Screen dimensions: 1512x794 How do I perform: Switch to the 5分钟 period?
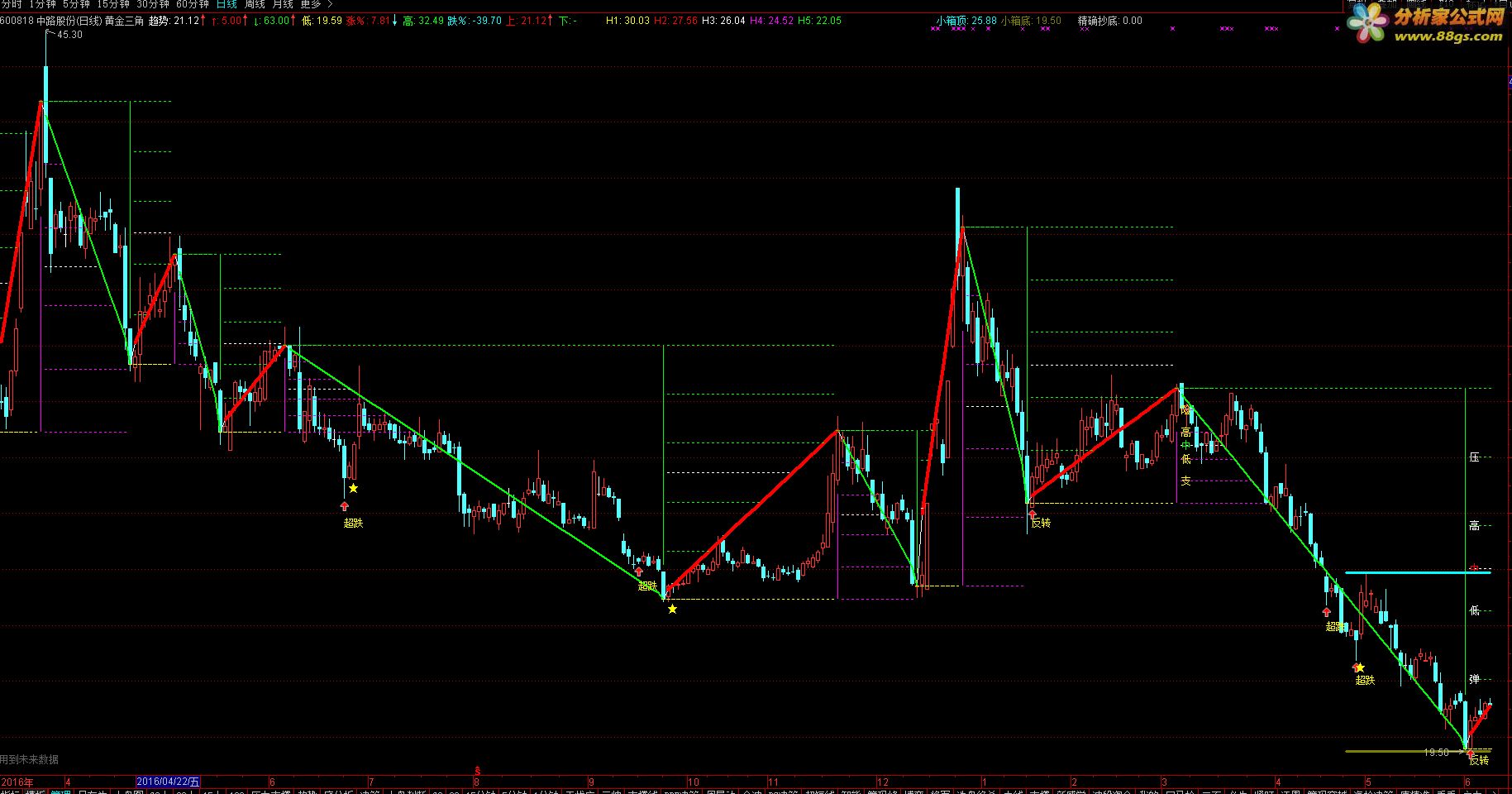(77, 5)
